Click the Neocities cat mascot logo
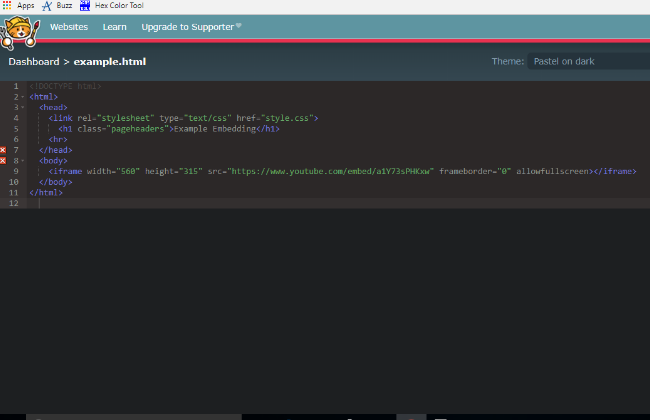This screenshot has height=420, width=650. tap(20, 32)
